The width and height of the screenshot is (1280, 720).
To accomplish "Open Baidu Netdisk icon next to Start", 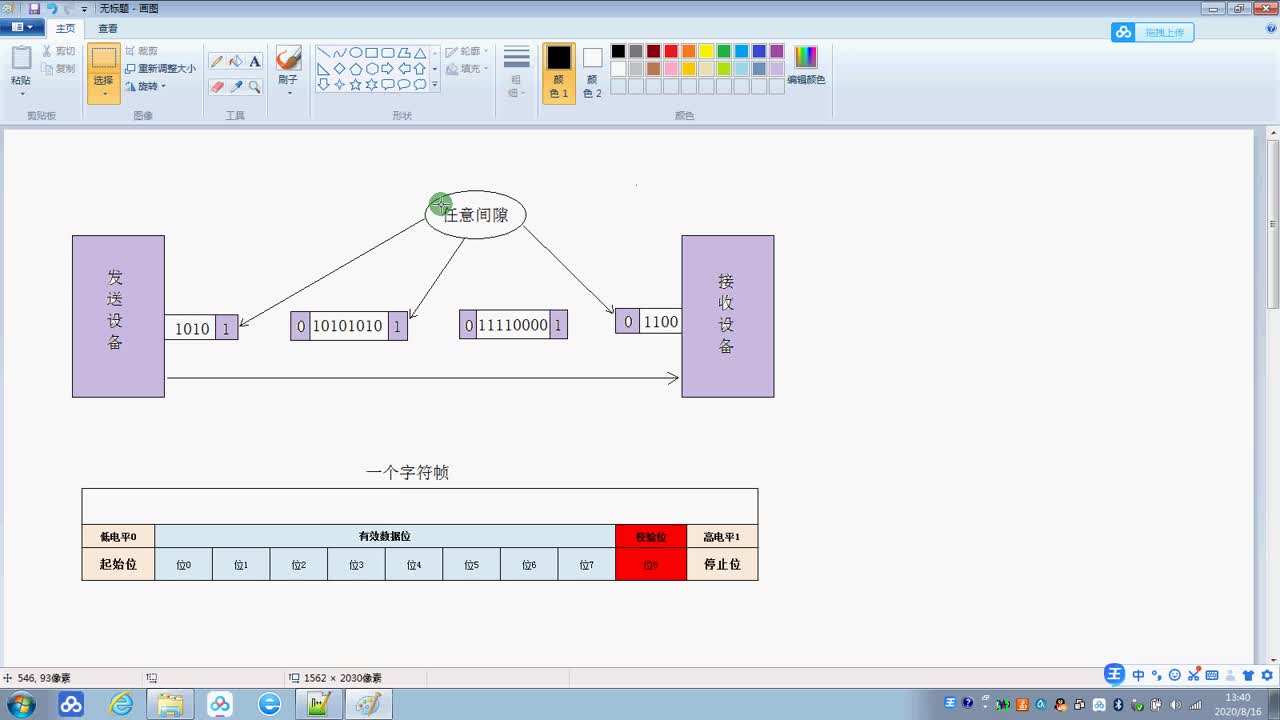I will pyautogui.click(x=71, y=704).
